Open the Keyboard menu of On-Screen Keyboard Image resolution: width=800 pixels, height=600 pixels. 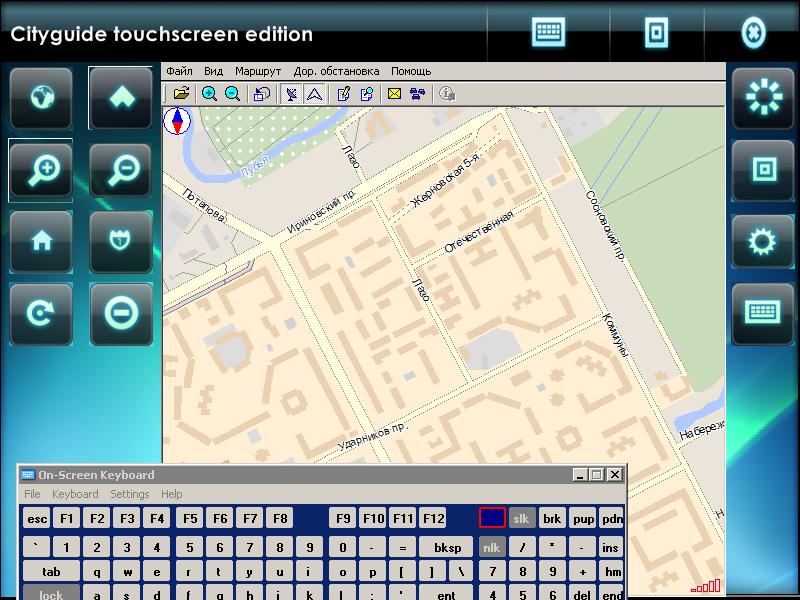(75, 494)
